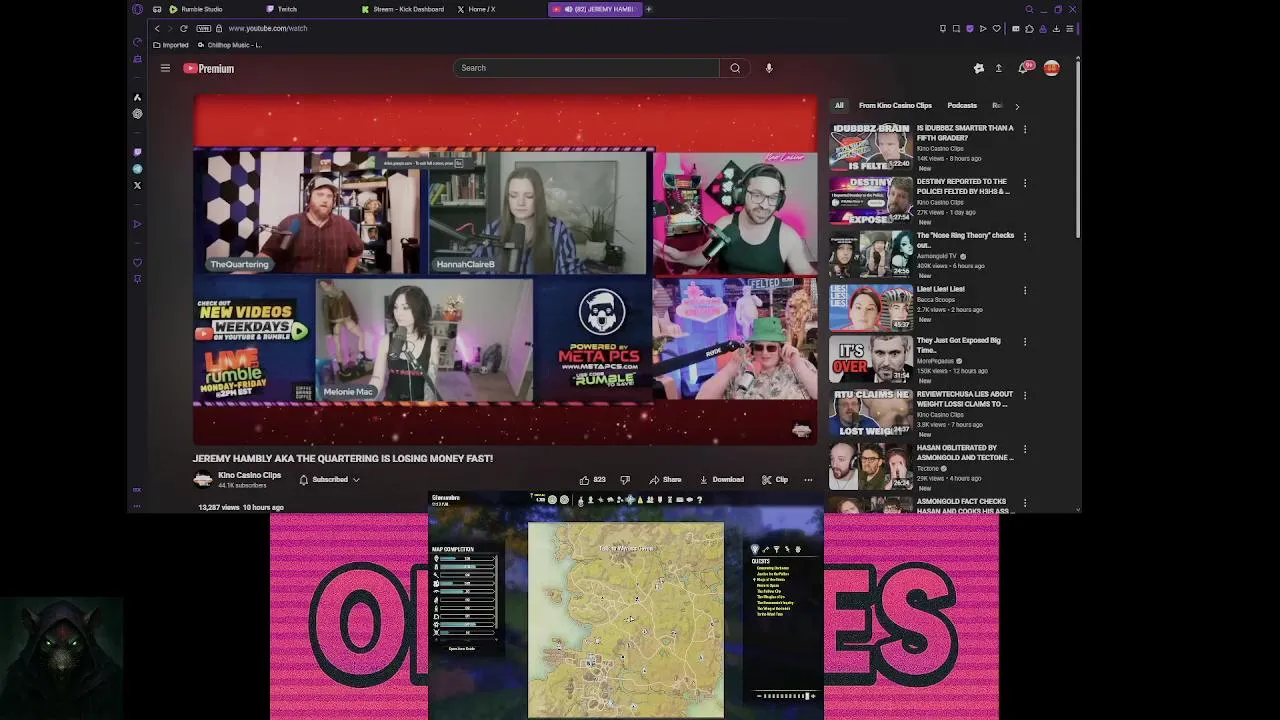This screenshot has width=1280, height=720.
Task: Click the heart bookmark icon in address bar
Action: coord(996,28)
